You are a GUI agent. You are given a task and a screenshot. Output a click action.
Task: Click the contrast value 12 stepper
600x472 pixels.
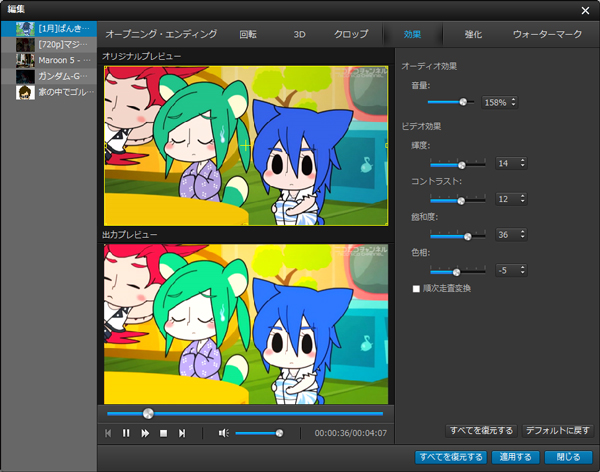[x=523, y=199]
